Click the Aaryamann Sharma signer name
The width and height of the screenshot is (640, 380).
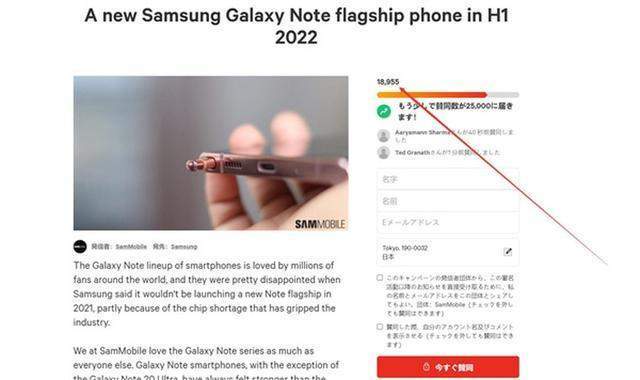coord(422,132)
